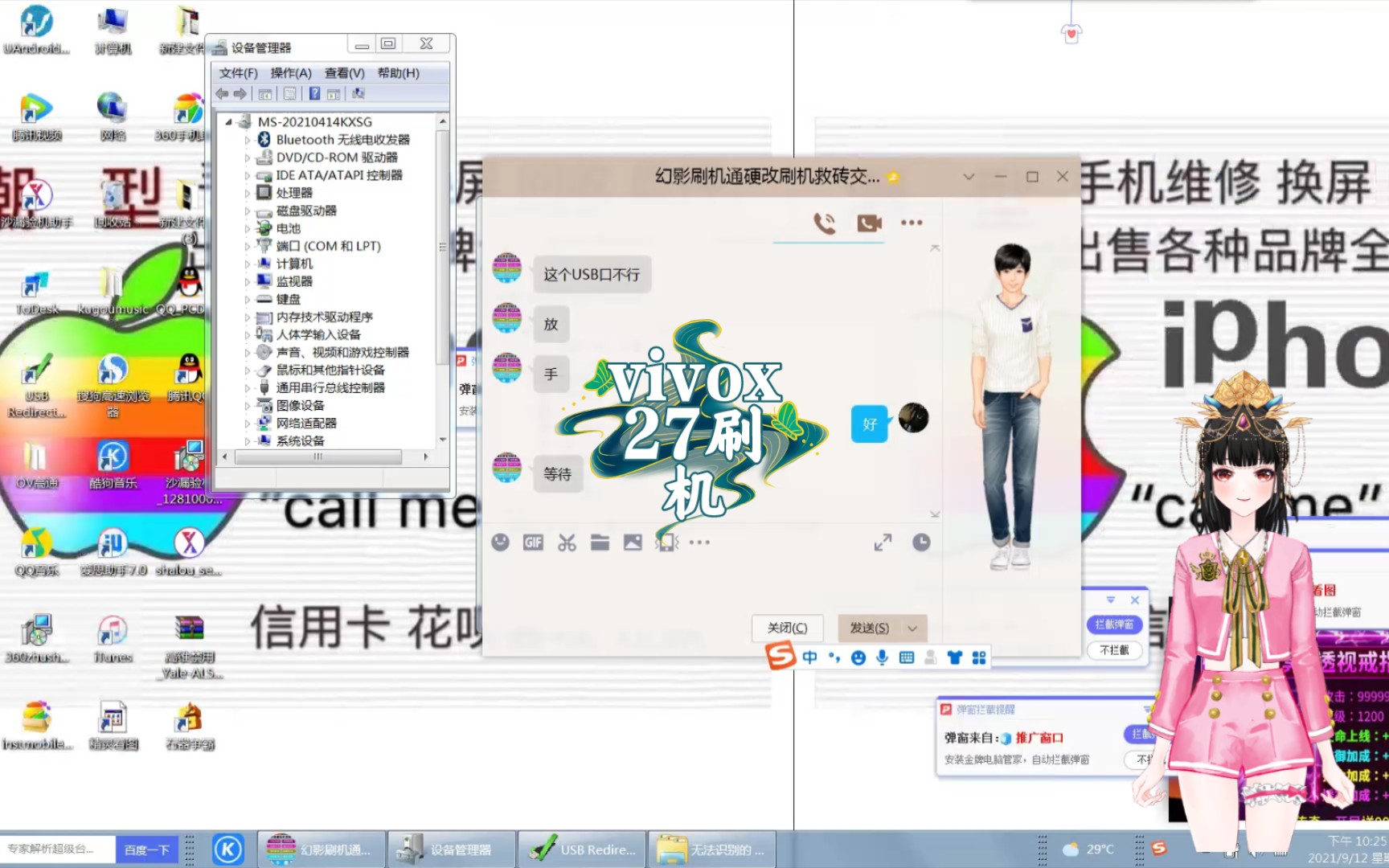Open the Sogou soft keyboard icon
Viewport: 1389px width, 868px height.
[x=907, y=657]
